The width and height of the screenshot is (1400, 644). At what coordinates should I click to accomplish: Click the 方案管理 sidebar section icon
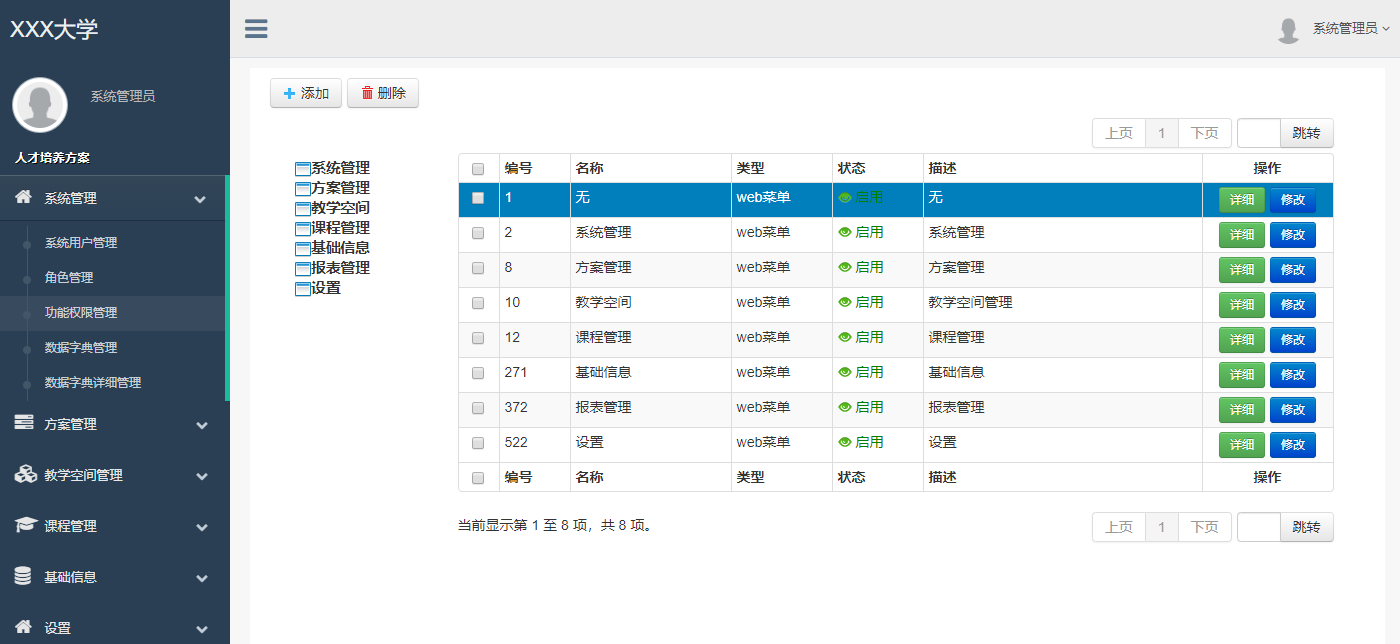(x=24, y=423)
